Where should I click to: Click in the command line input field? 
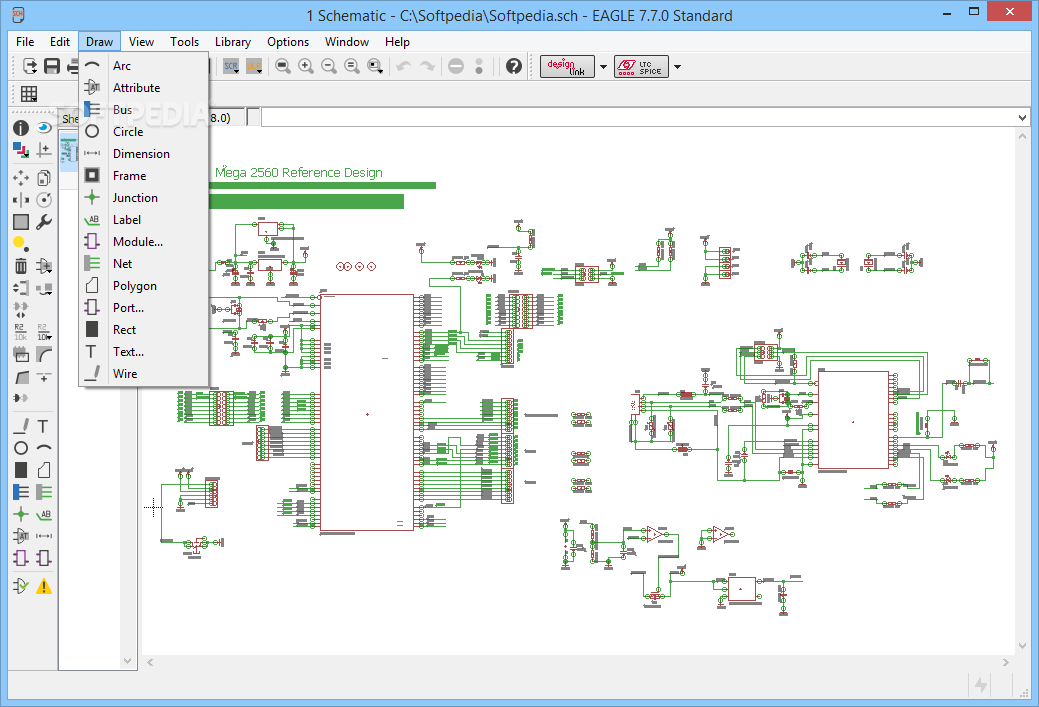[639, 118]
